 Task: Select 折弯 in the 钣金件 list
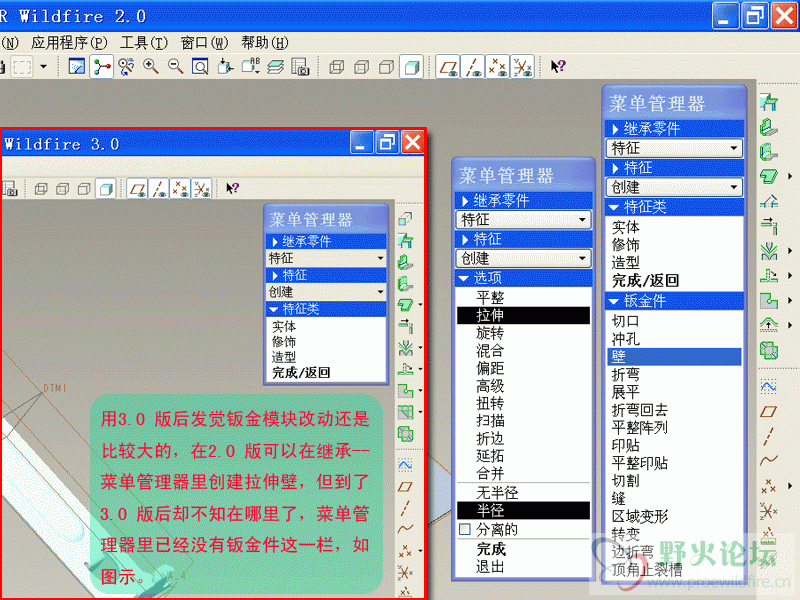tap(626, 374)
